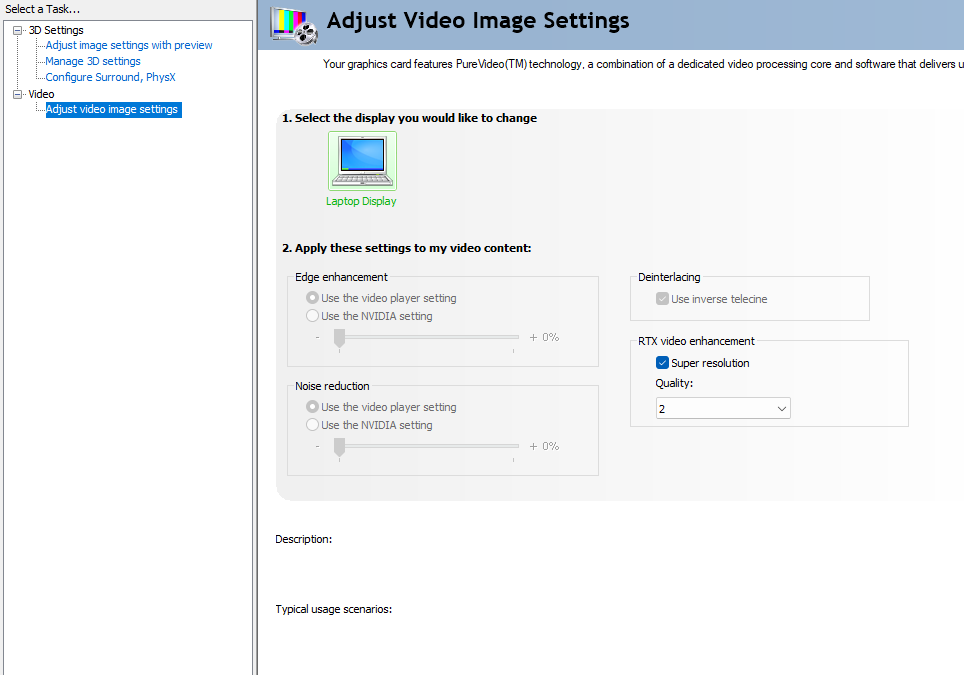
Task: Select Adjust video image settings item
Action: pyautogui.click(x=112, y=110)
